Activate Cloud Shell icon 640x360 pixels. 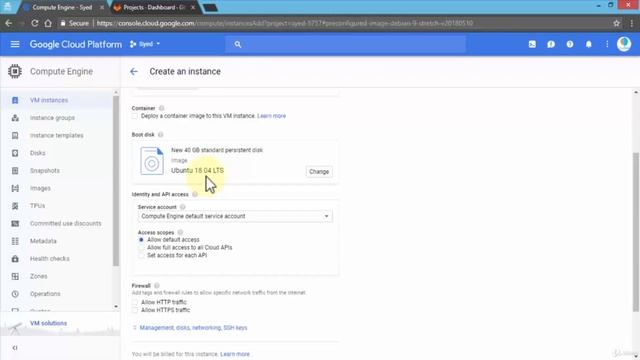click(x=532, y=44)
